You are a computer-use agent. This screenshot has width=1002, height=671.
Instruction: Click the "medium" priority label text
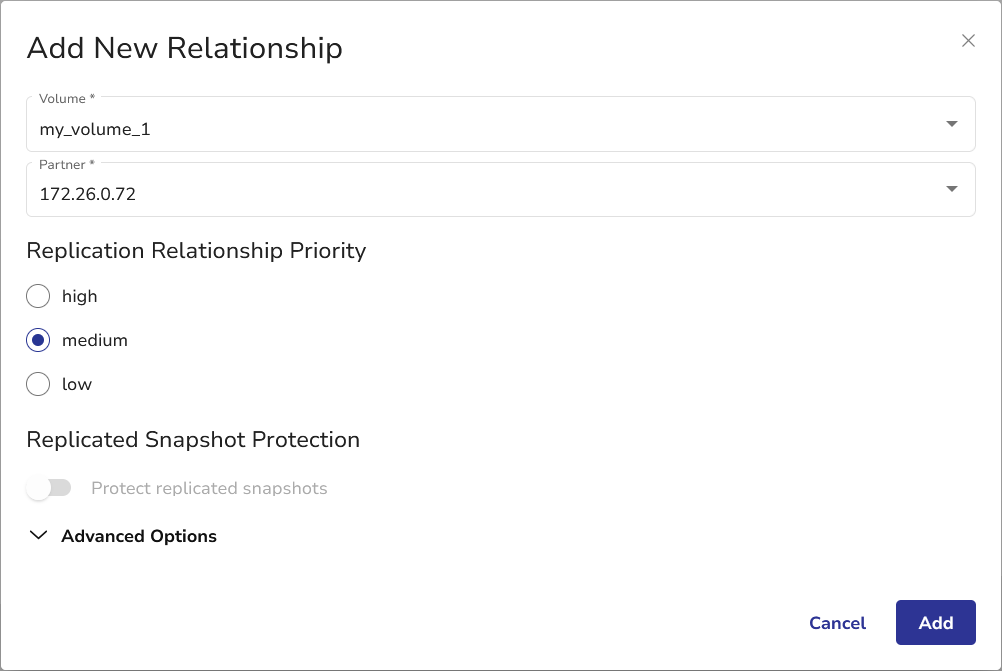(95, 340)
